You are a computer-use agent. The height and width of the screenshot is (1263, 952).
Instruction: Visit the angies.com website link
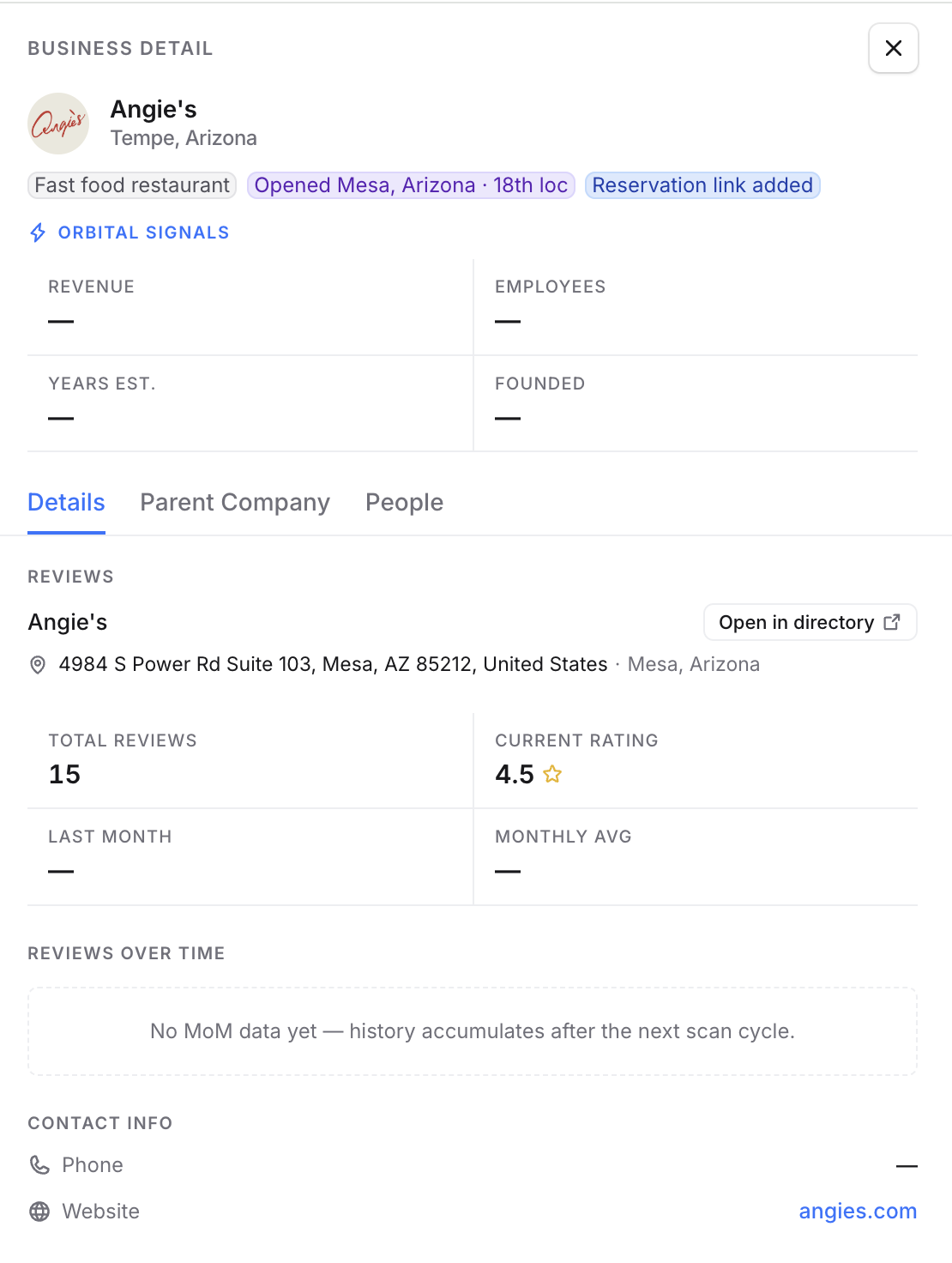coord(858,1211)
